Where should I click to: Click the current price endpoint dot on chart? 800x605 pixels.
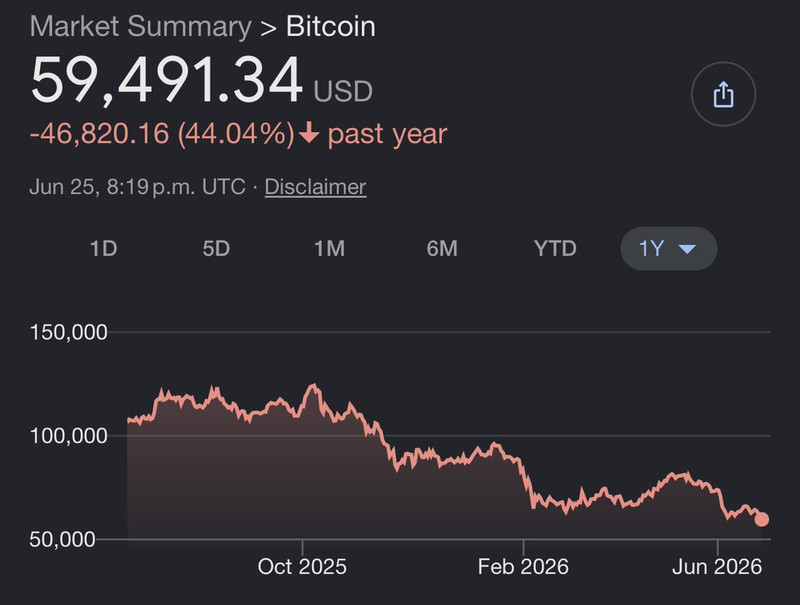point(761,519)
